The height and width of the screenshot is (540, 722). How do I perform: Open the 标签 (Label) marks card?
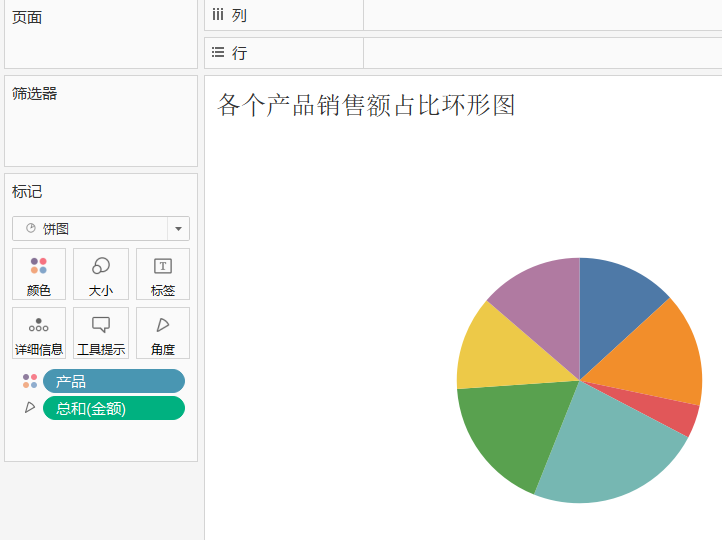162,274
